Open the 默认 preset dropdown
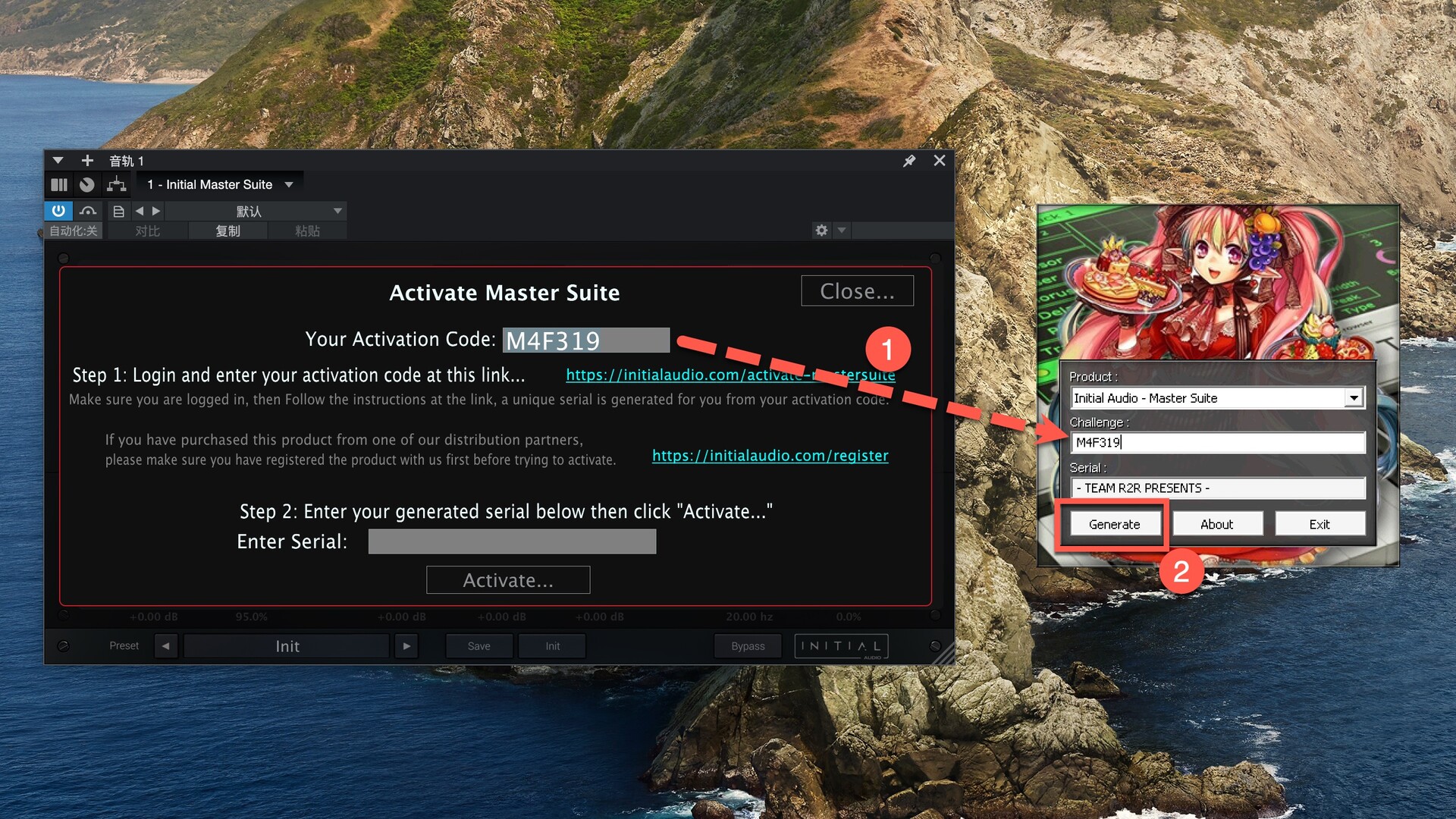 [x=256, y=211]
